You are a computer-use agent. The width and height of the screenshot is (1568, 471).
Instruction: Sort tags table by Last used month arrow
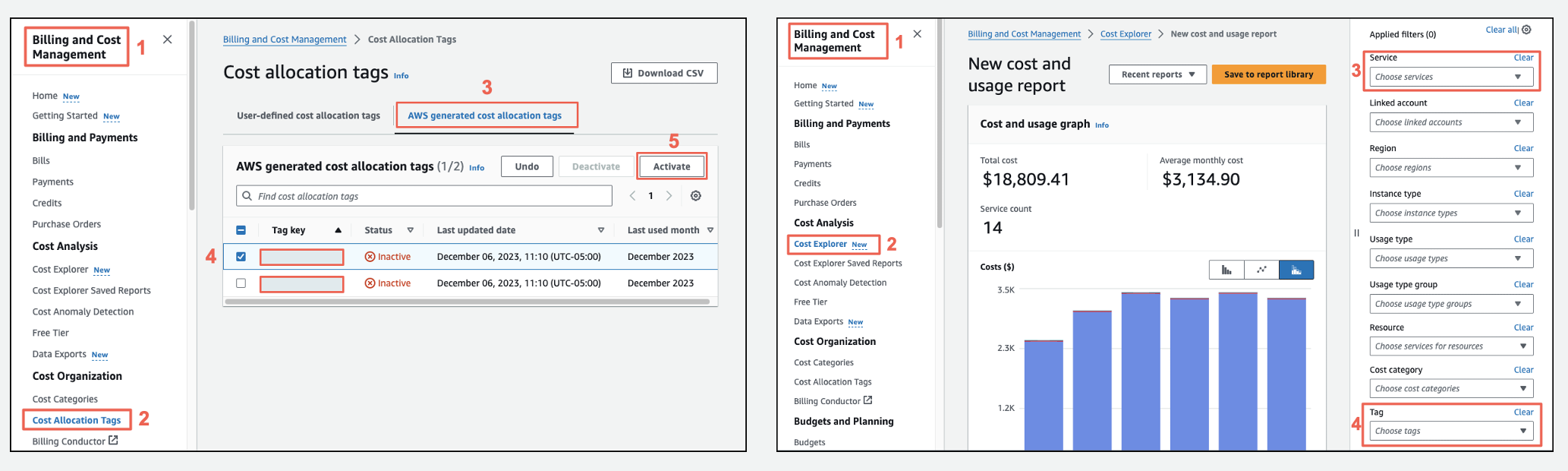pos(710,230)
